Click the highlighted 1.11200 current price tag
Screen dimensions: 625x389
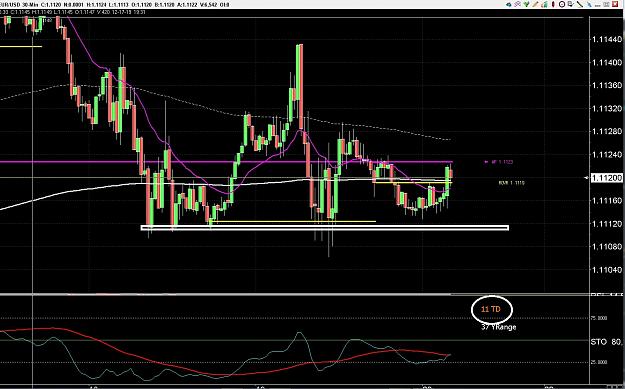coord(606,178)
